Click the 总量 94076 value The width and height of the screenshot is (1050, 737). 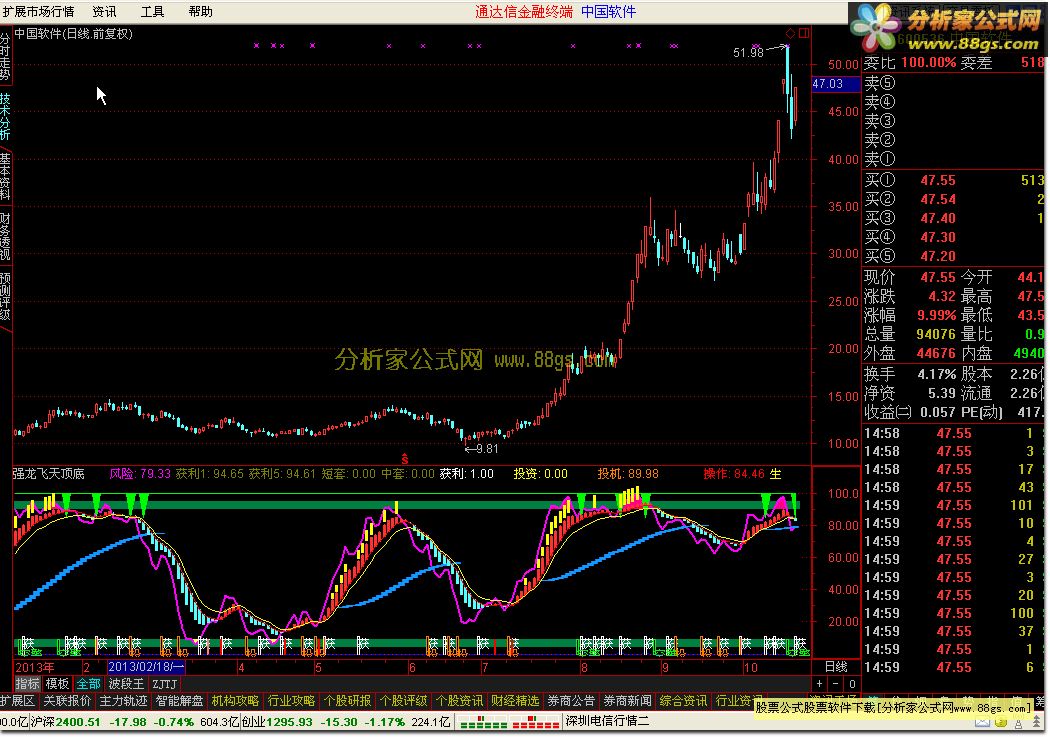point(935,333)
